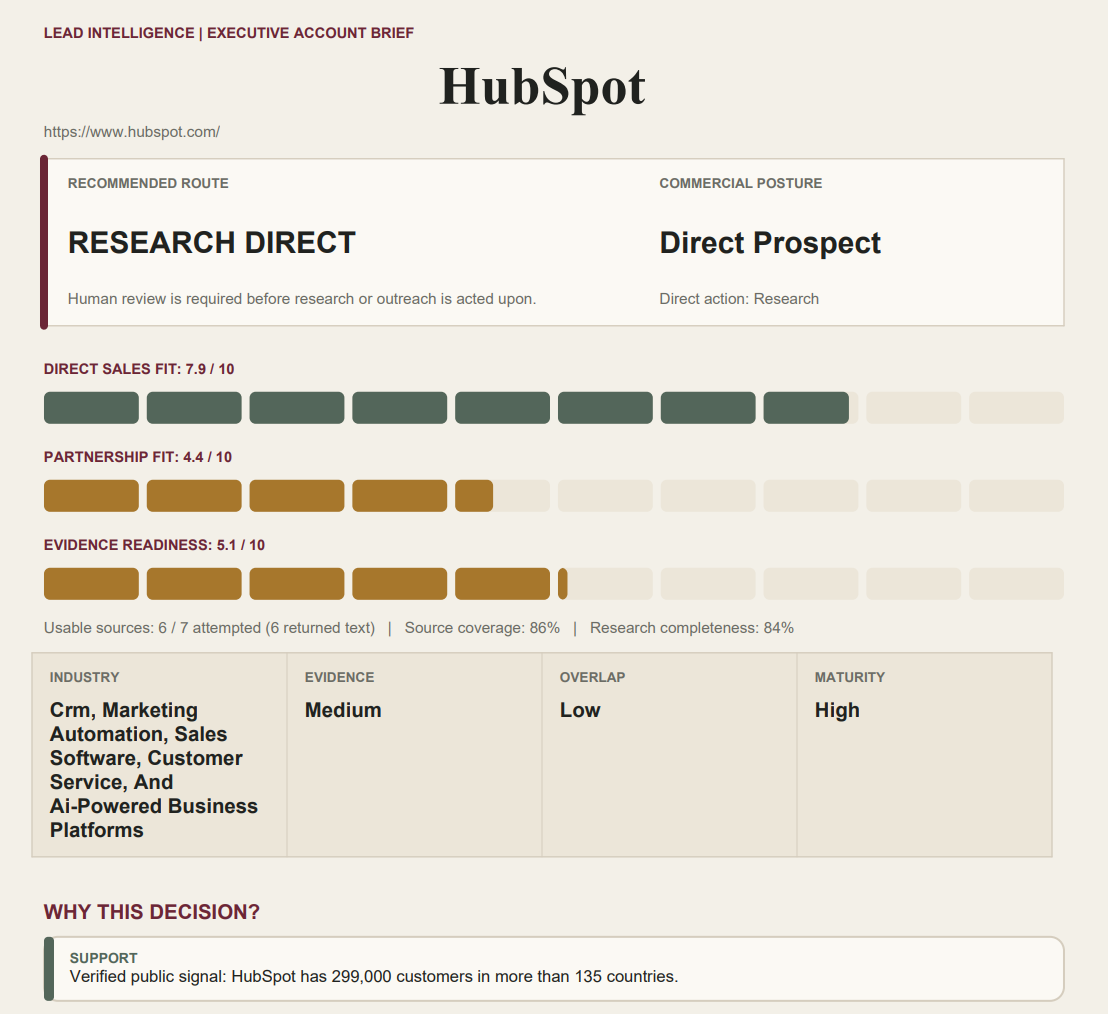Click 'Source coverage: 86%' text
Viewport: 1108px width, 1014px height.
coord(482,628)
